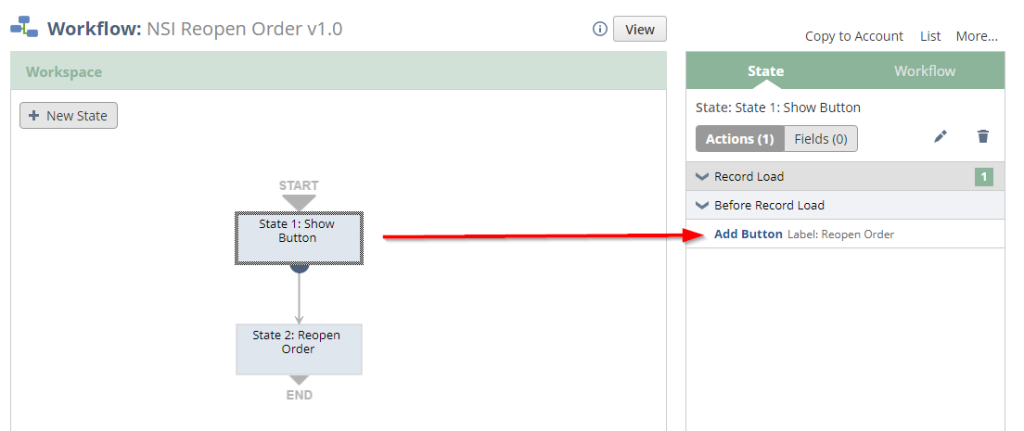Open the Copy to Account link
Viewport: 1024px width, 431px height.
click(x=854, y=37)
